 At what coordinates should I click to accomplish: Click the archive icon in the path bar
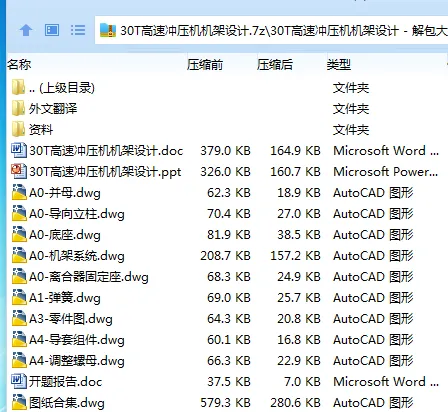coord(108,30)
